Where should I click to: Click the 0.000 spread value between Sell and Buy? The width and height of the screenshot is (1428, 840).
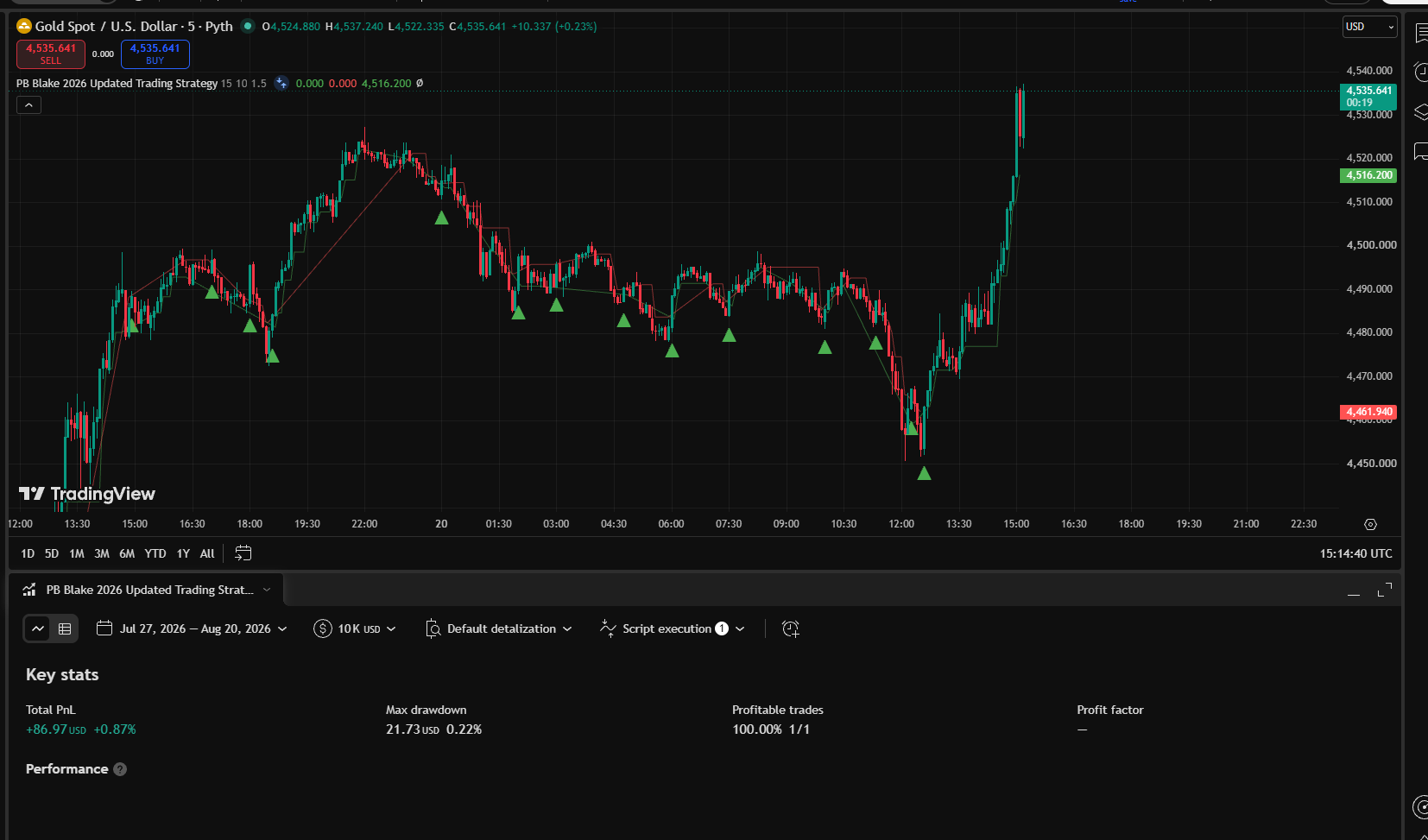click(104, 54)
